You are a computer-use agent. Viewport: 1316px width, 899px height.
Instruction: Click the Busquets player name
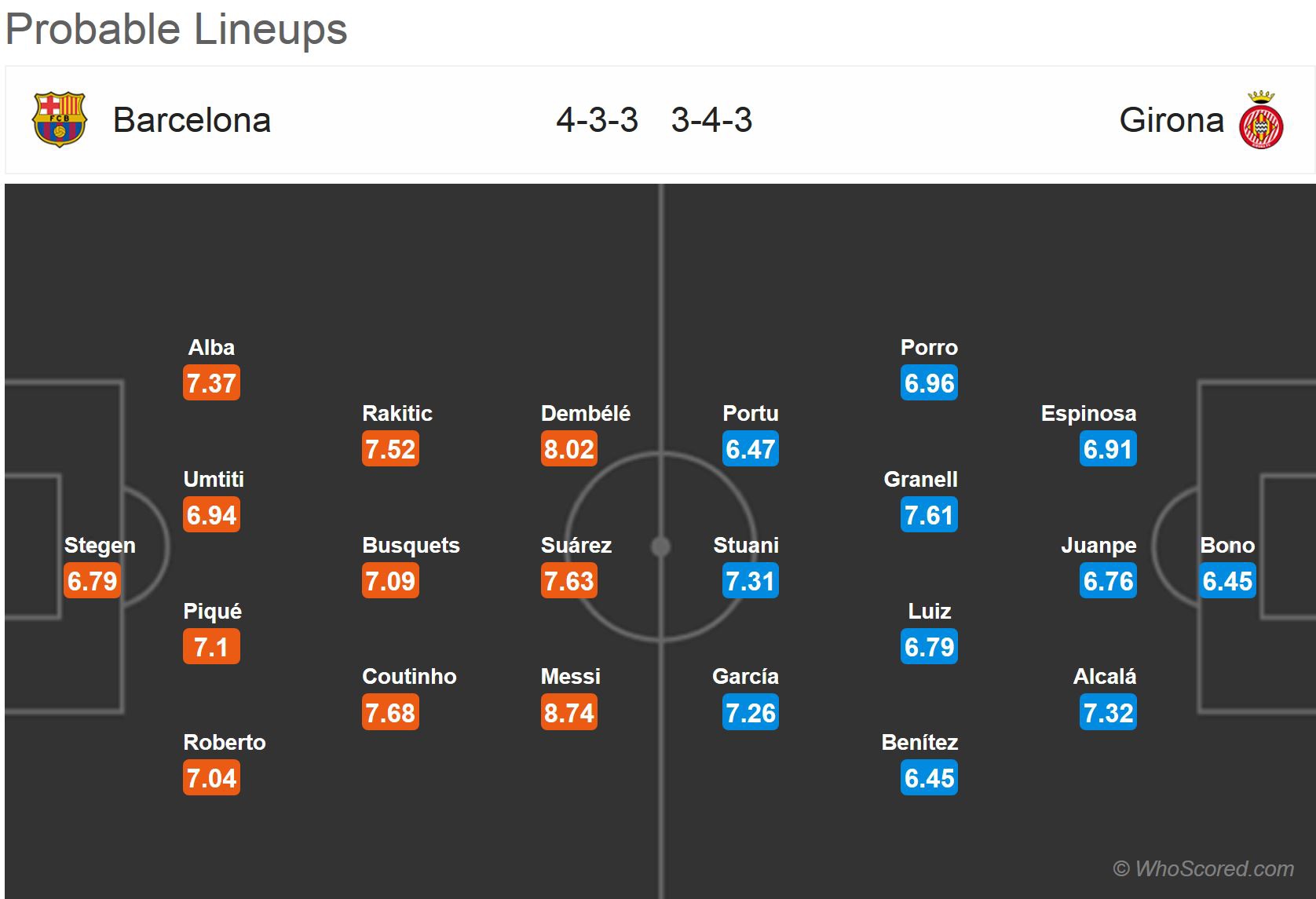(x=411, y=545)
